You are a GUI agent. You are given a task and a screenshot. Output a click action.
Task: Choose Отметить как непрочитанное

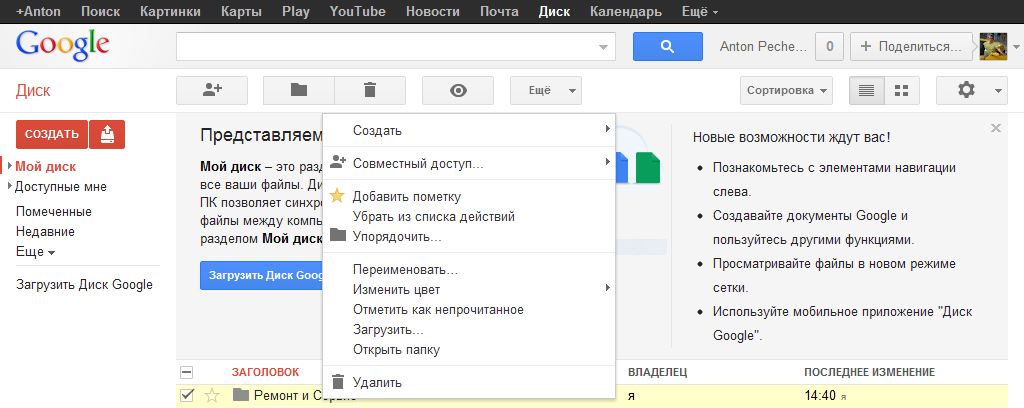[x=469, y=309]
